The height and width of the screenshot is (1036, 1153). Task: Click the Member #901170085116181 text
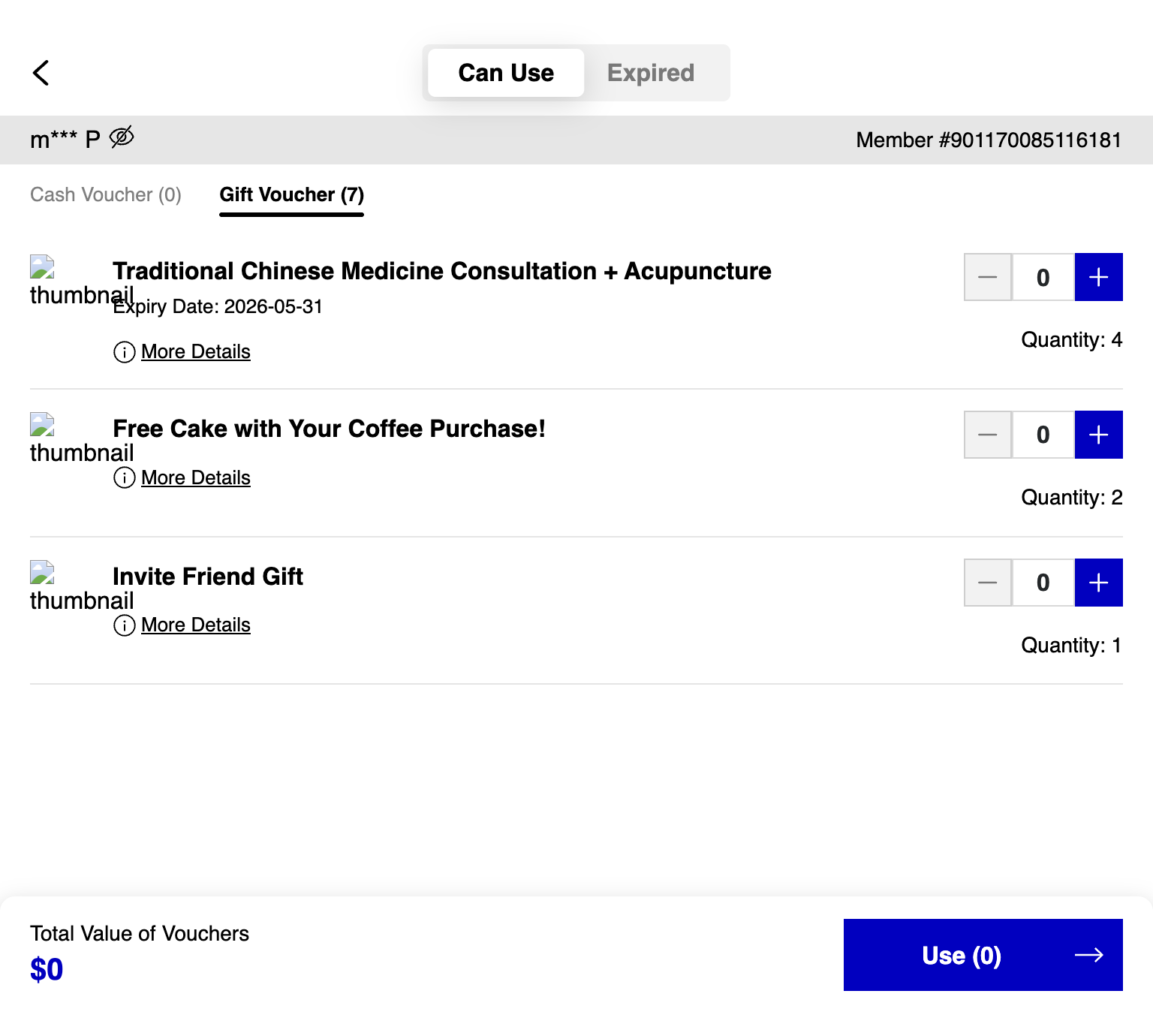pyautogui.click(x=989, y=140)
